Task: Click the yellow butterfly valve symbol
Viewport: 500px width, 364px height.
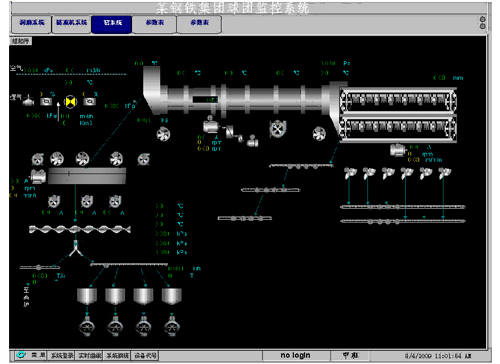Action: click(70, 102)
